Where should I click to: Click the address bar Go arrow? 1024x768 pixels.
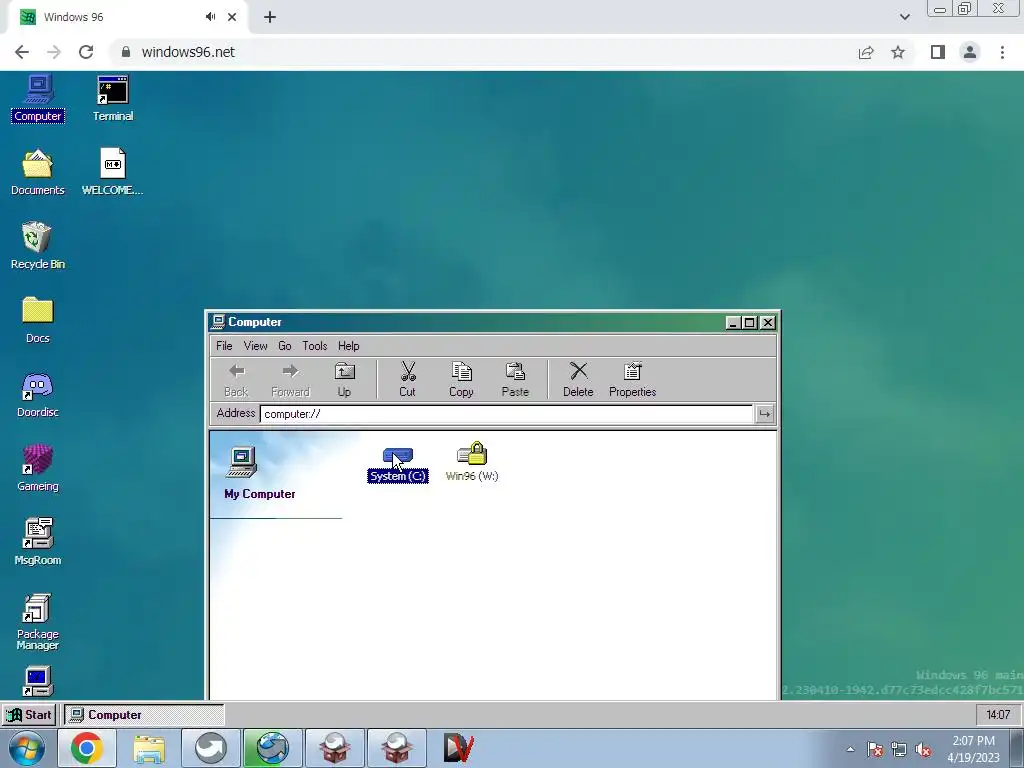pos(764,414)
